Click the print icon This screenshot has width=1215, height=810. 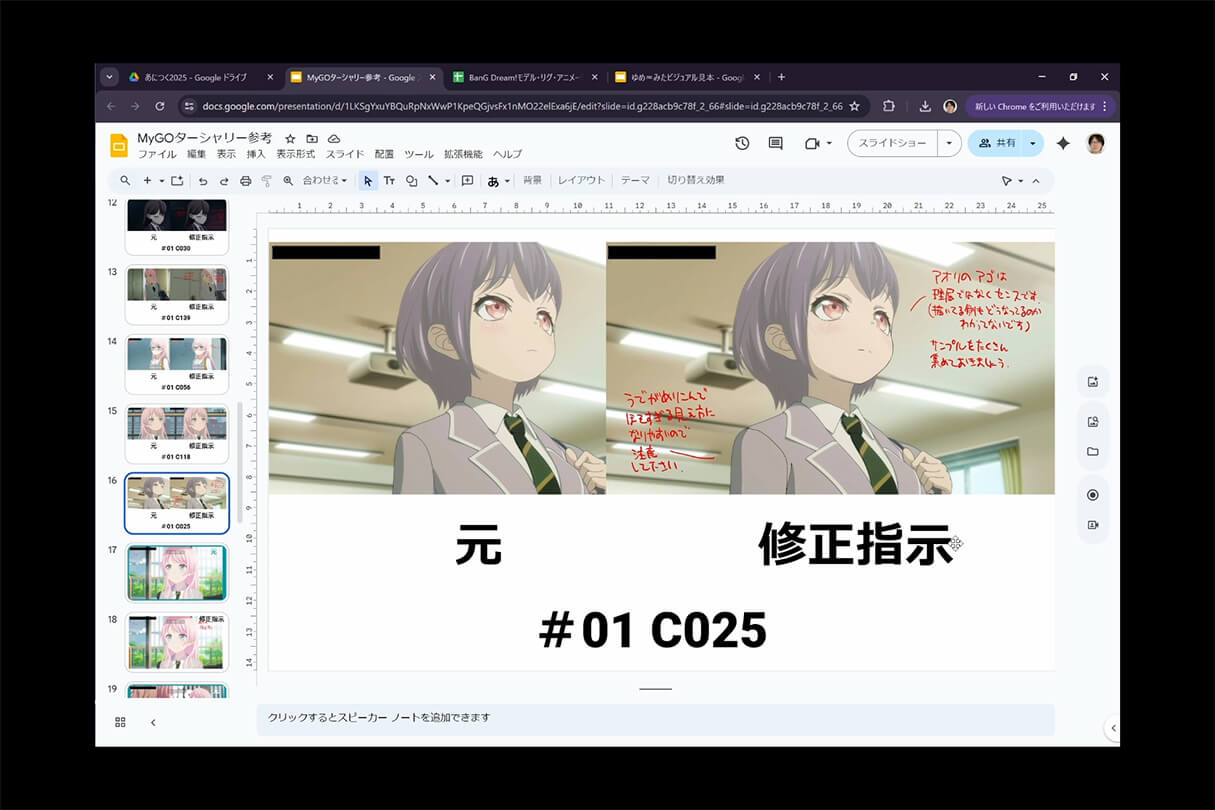[x=246, y=181]
